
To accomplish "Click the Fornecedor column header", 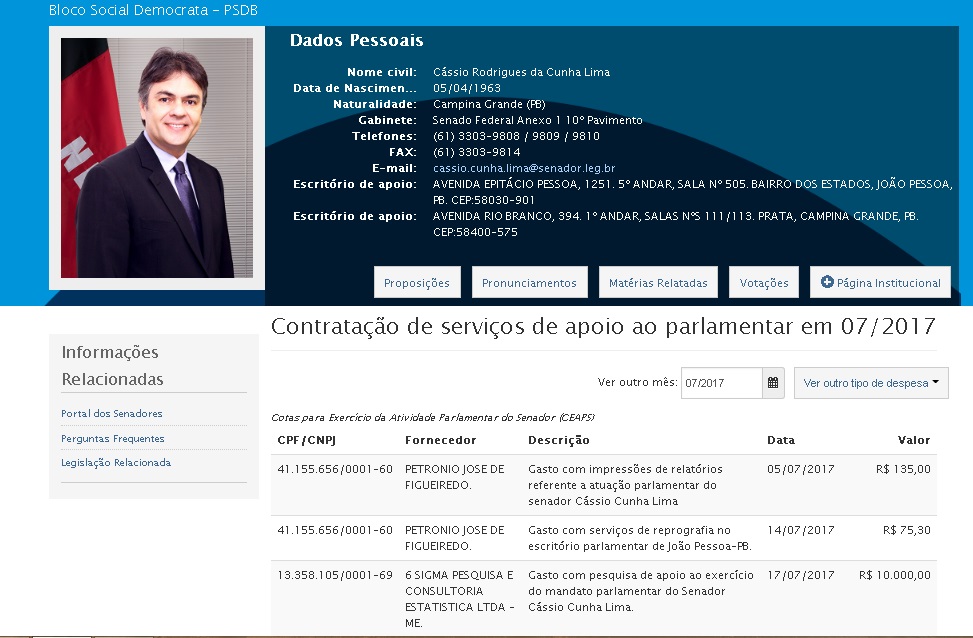I will coord(440,440).
